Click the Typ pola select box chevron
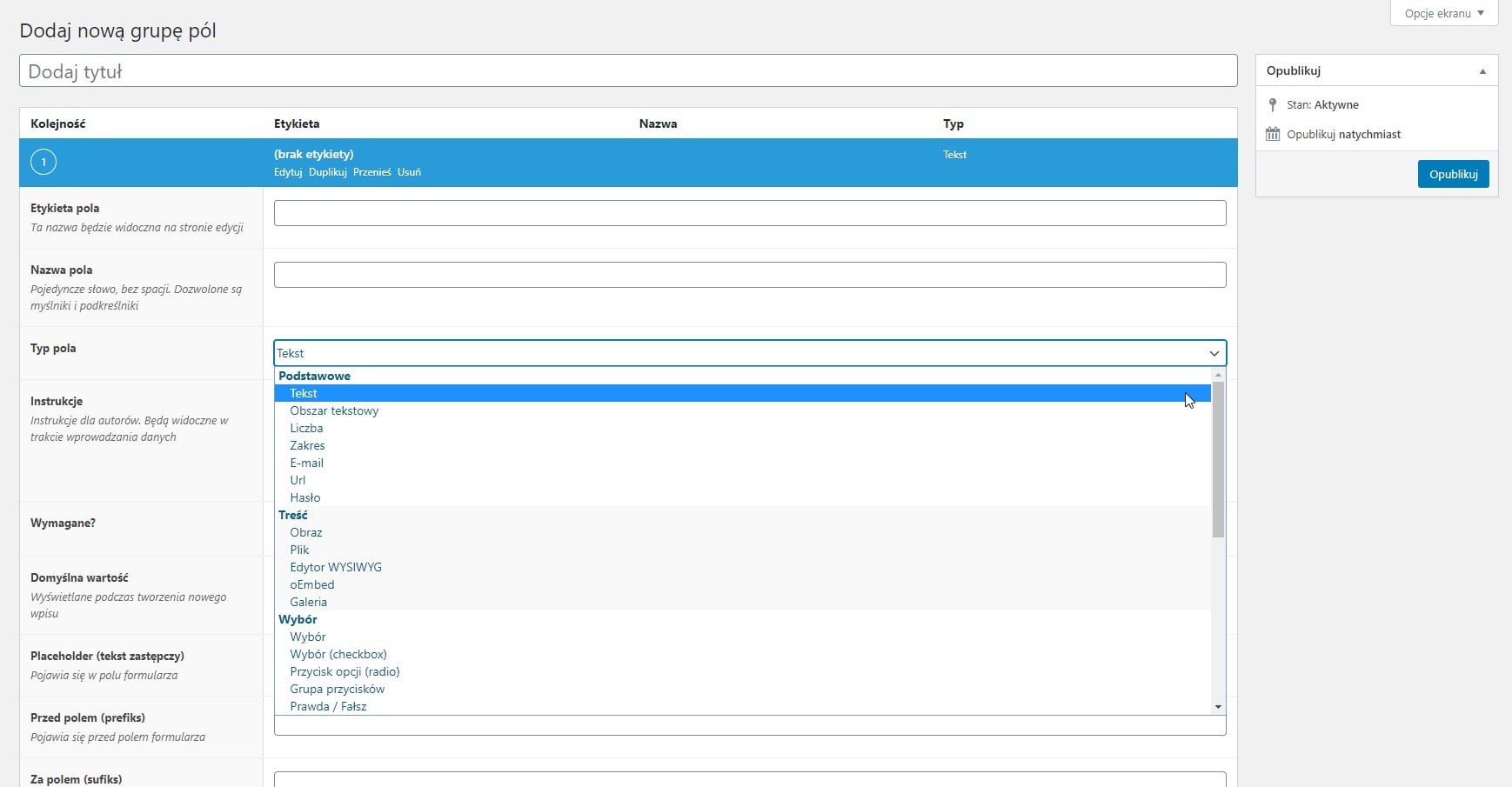This screenshot has width=1512, height=787. [x=1214, y=353]
